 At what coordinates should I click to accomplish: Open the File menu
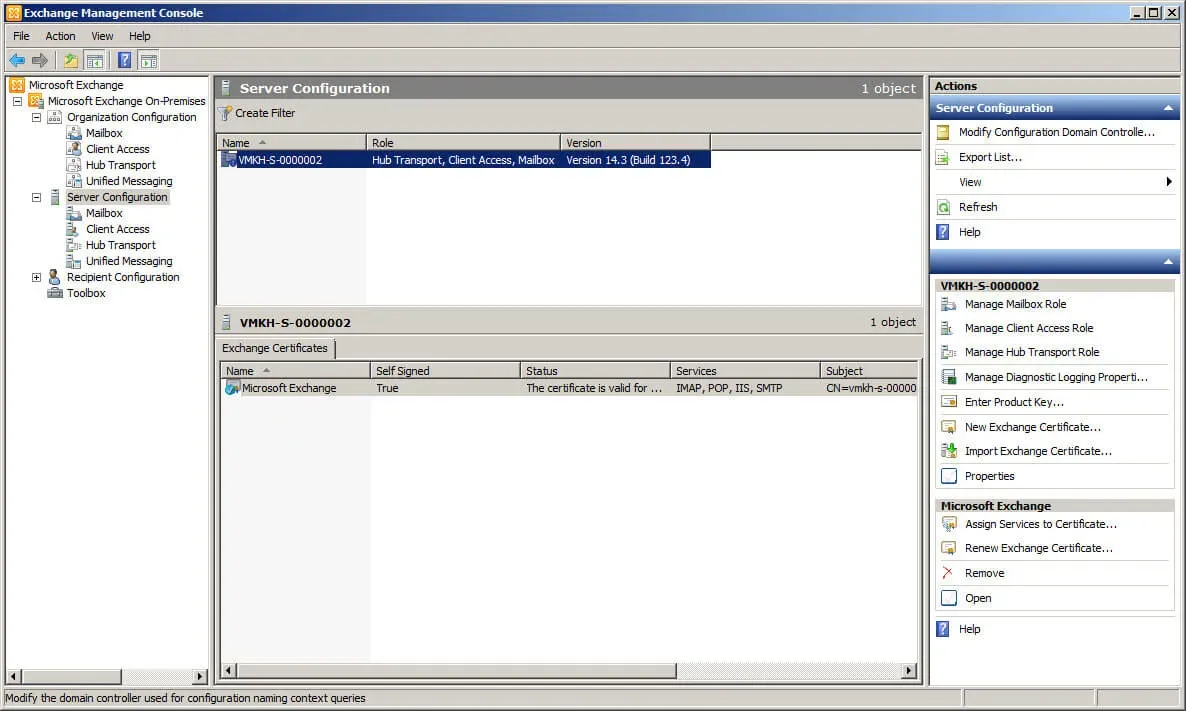[x=21, y=36]
